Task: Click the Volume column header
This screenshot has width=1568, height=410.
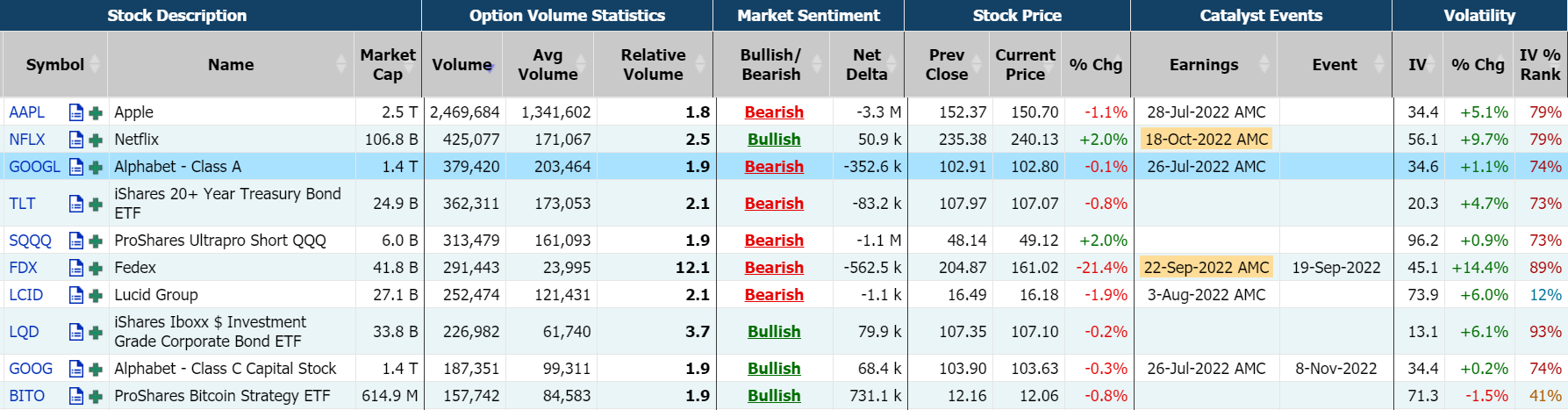Action: point(462,64)
